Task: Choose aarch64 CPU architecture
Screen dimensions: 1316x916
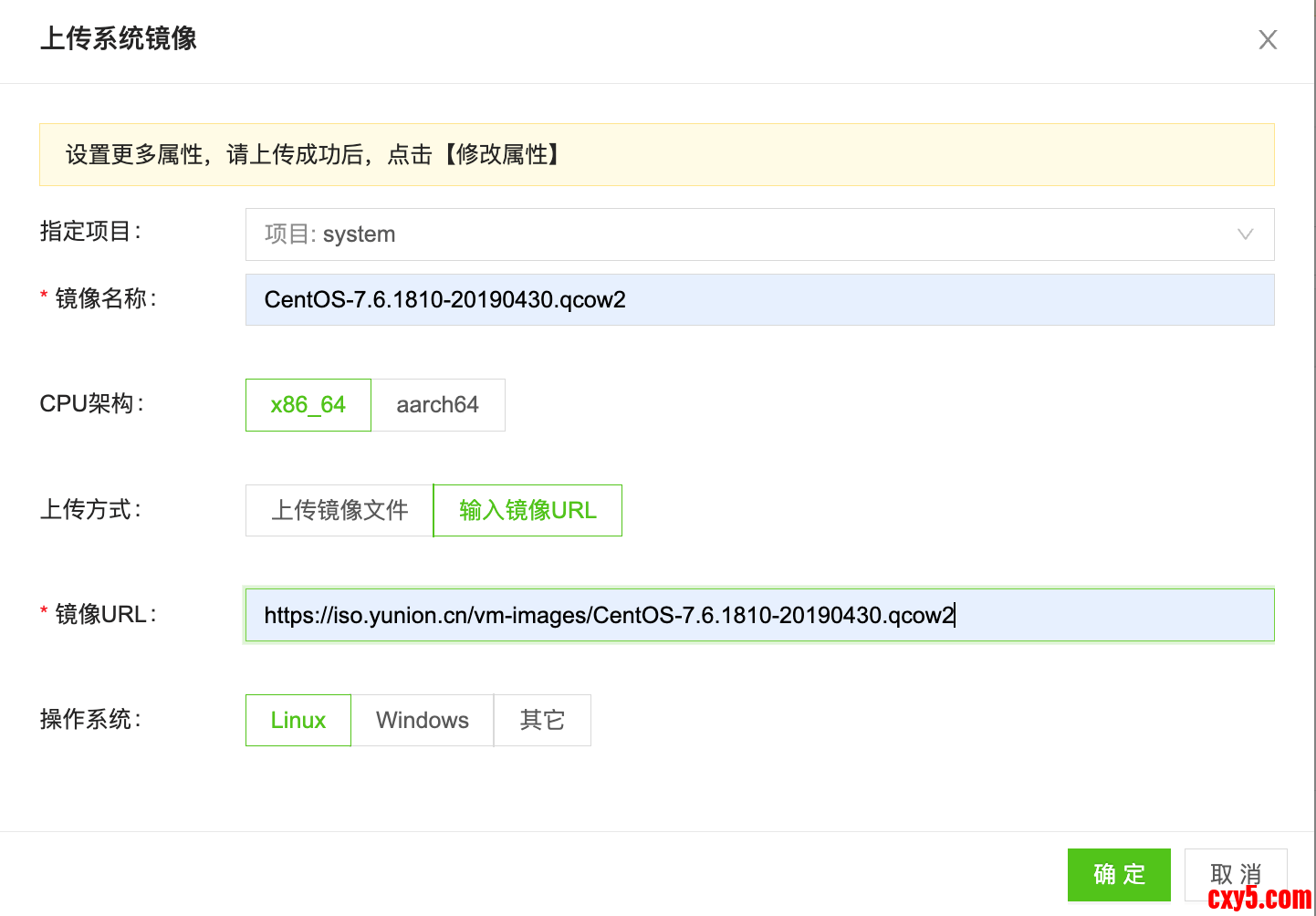Action: click(x=438, y=405)
